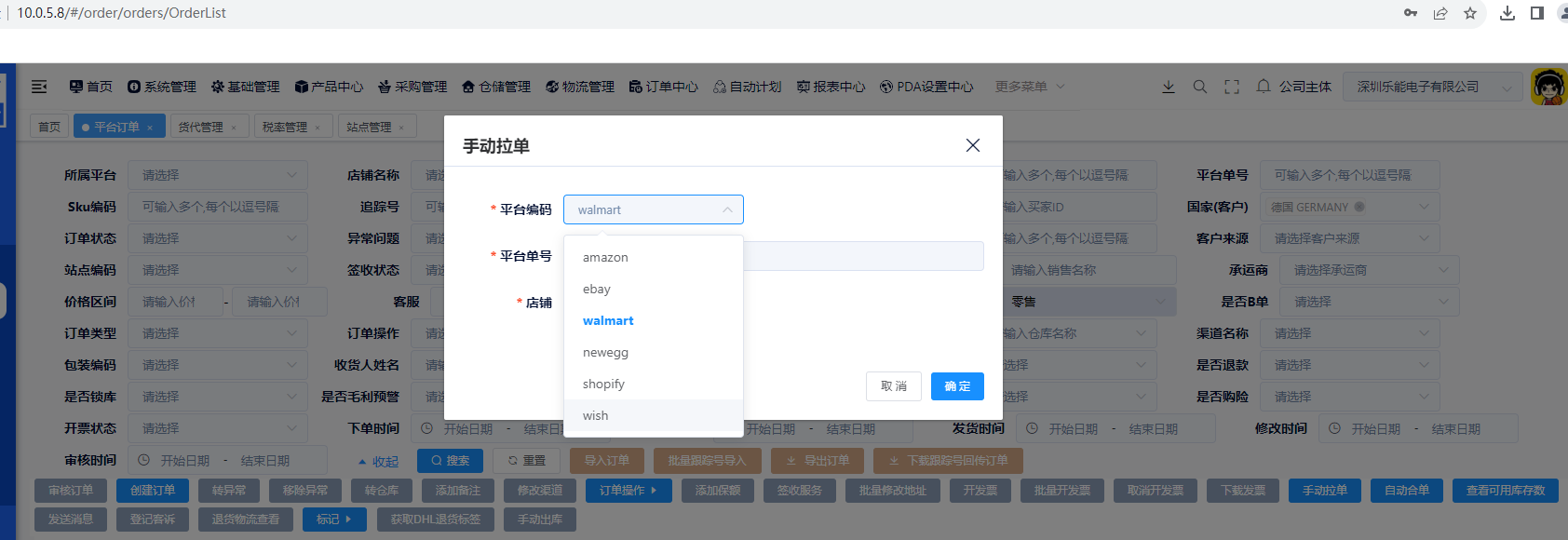Bookmark page with browser star icon
The height and width of the screenshot is (540, 1568).
pos(1470,13)
